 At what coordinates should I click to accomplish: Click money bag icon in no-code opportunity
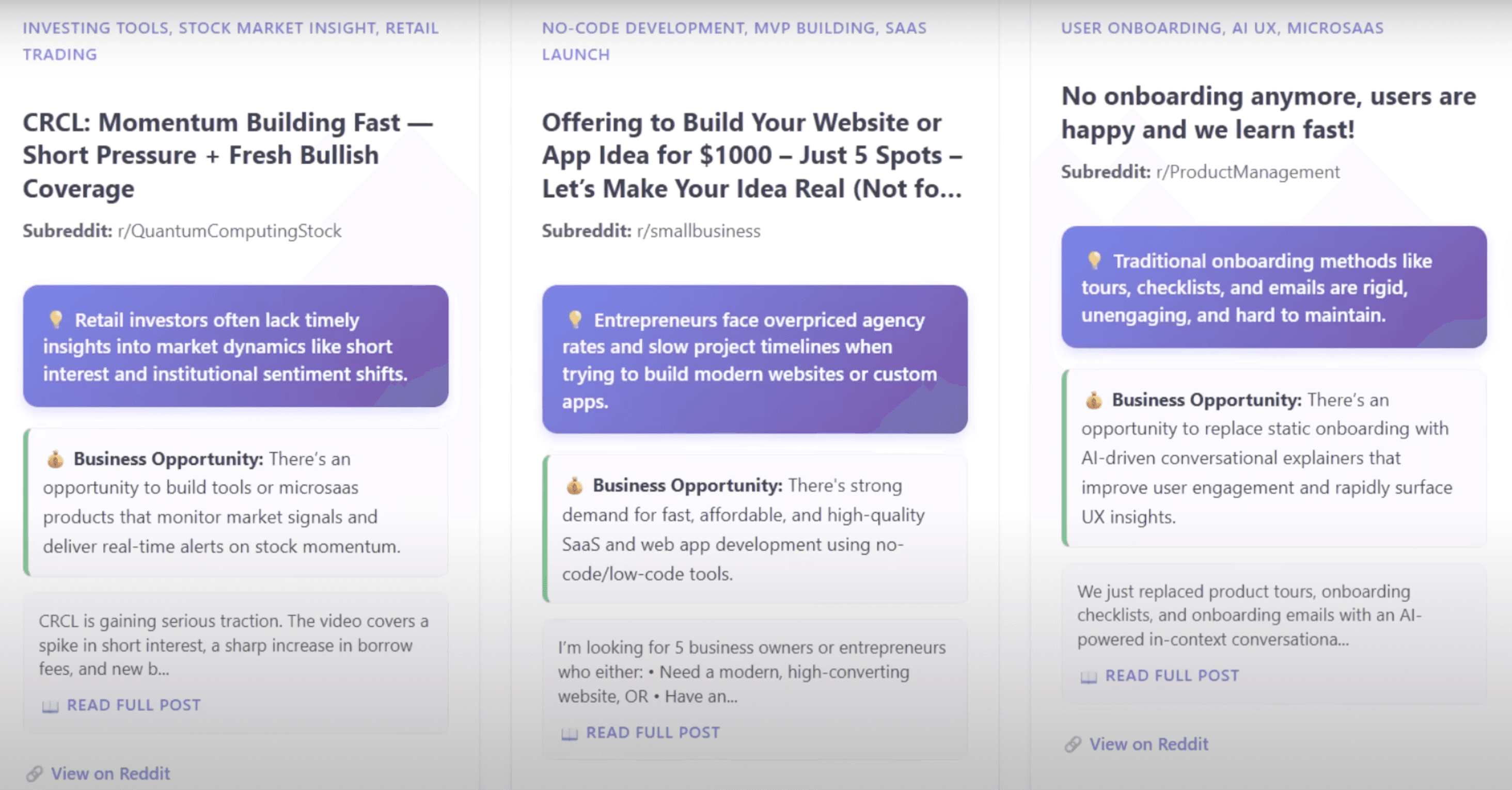(574, 486)
